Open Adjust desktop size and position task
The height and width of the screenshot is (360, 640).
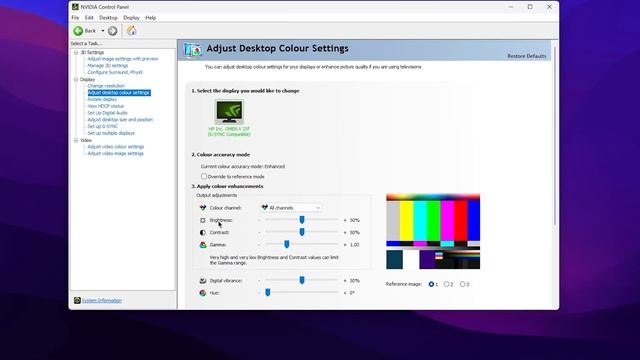coord(120,120)
